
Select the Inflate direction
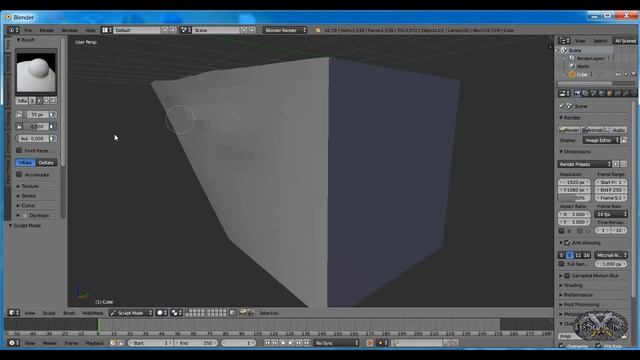(25, 162)
